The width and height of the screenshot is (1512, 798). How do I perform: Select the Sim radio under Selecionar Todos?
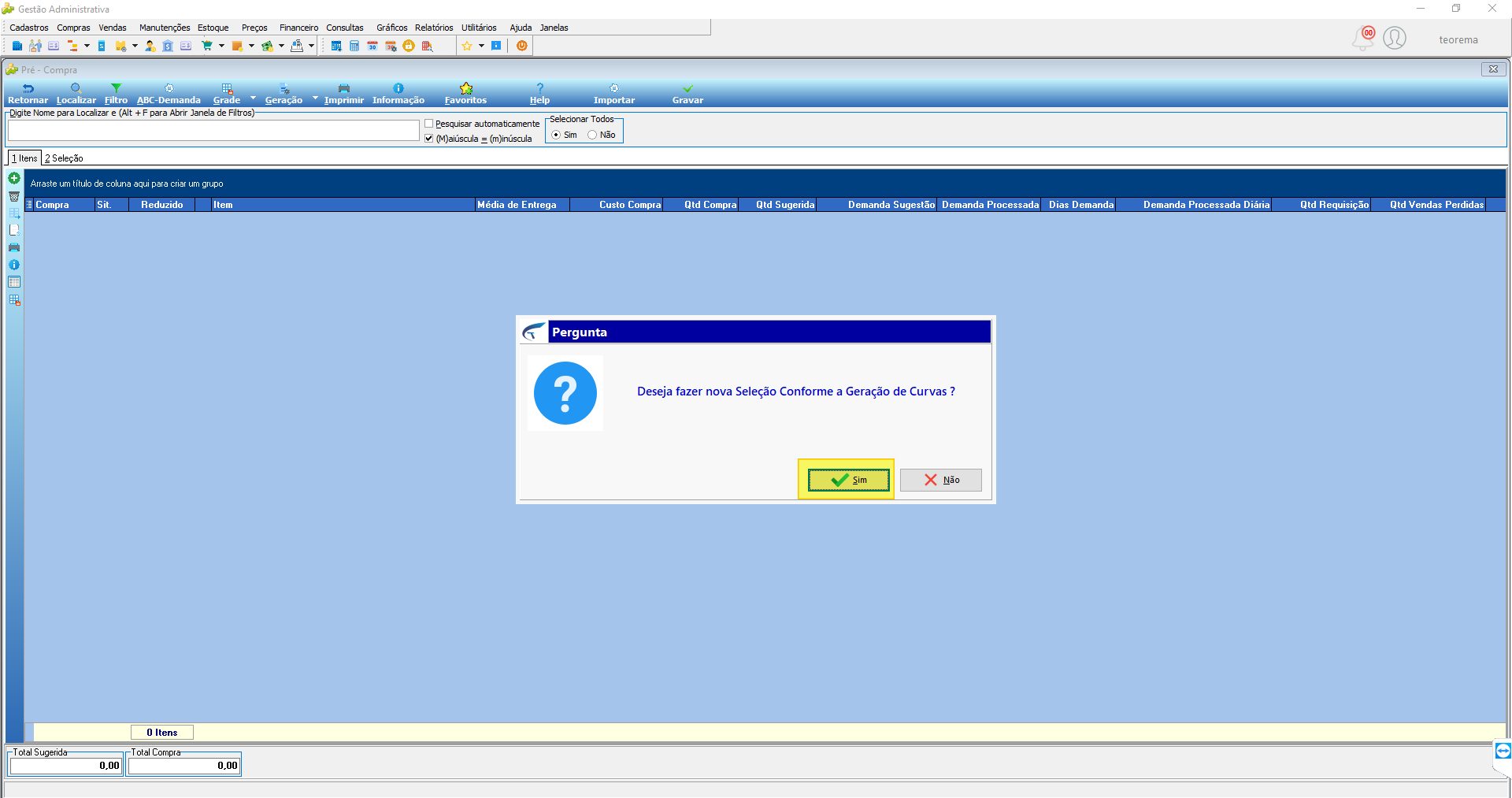tap(556, 135)
